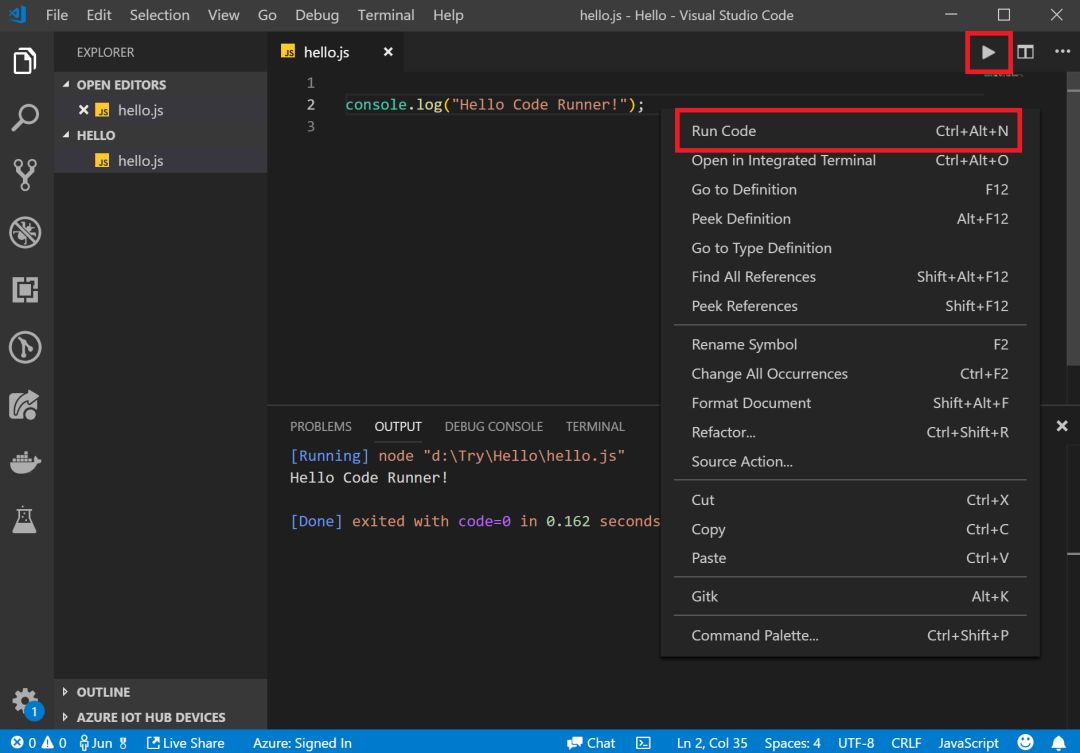Open the Search view in activity bar
Image resolution: width=1080 pixels, height=753 pixels.
tap(25, 118)
